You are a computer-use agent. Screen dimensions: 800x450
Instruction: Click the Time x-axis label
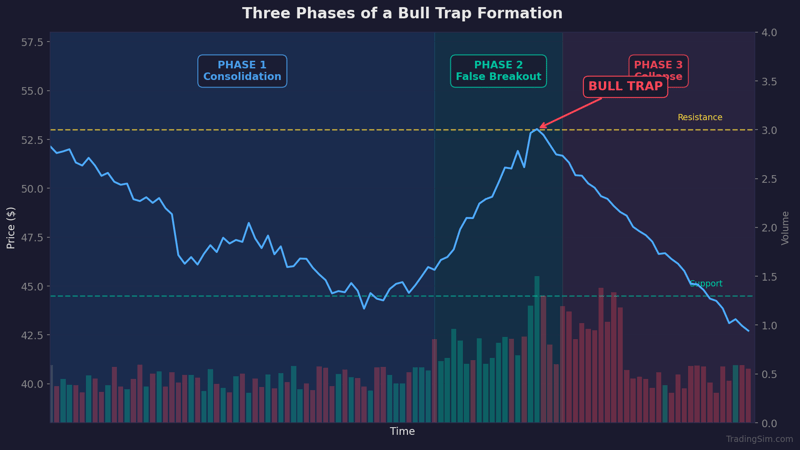coord(402,432)
